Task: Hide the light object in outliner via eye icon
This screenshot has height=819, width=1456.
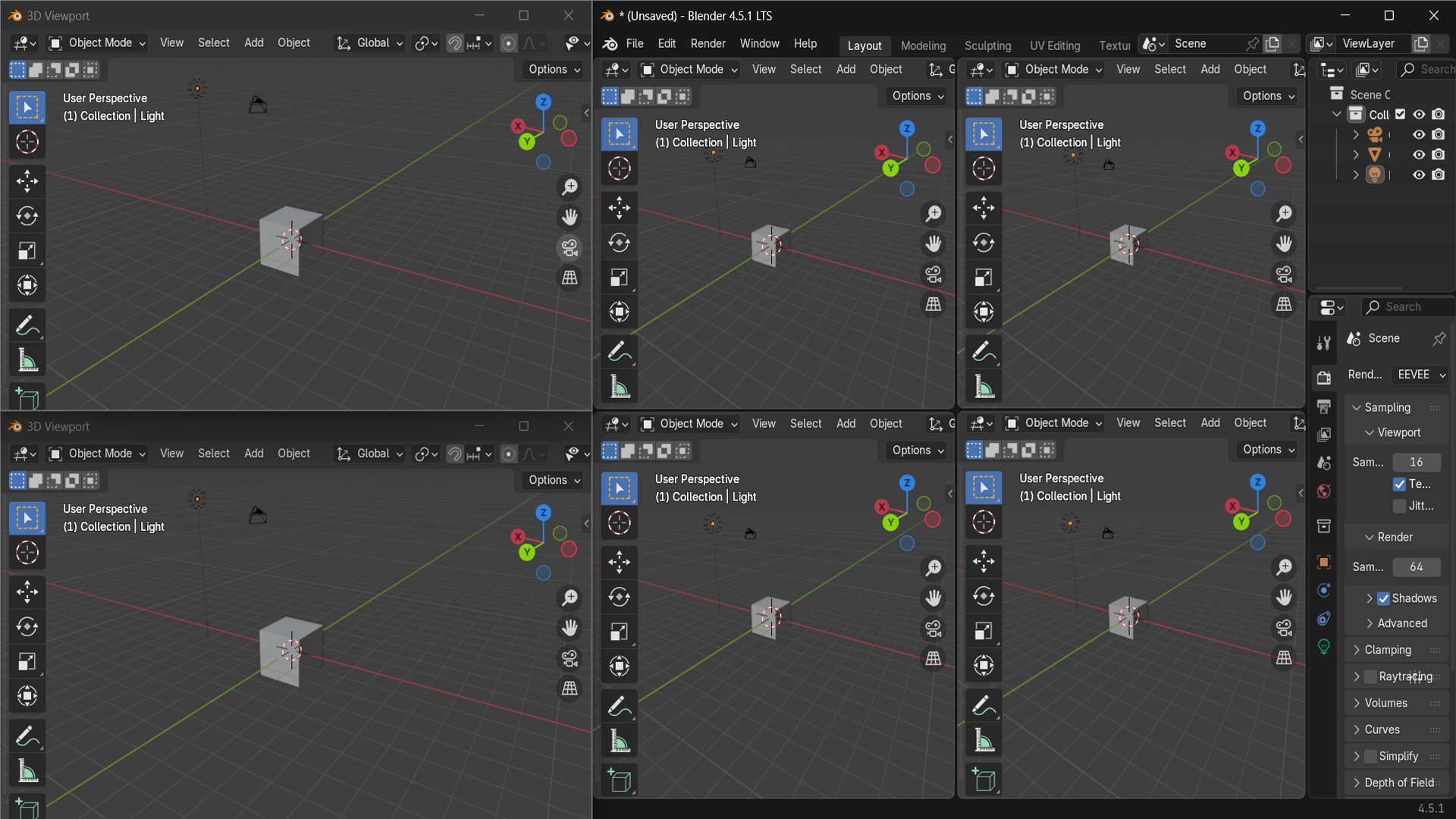Action: point(1419,174)
